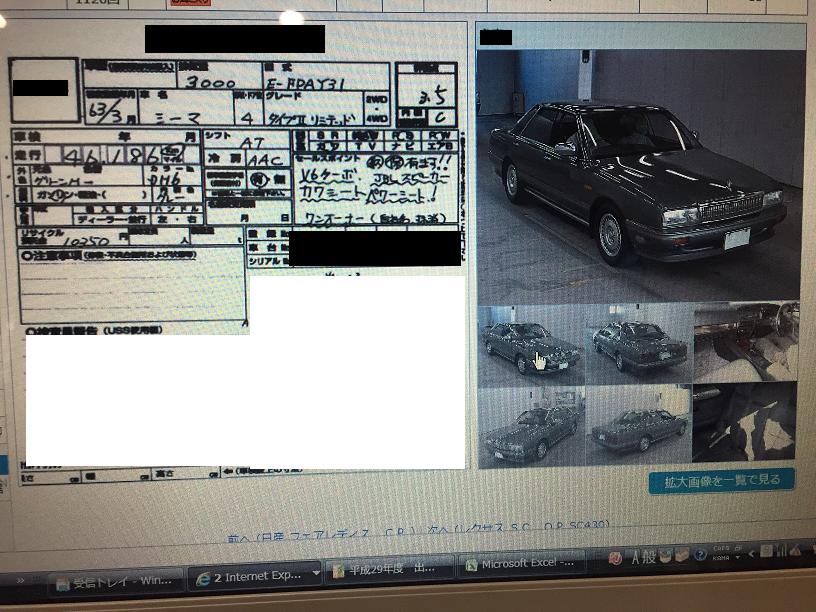Expand the Internet Explorer group dropdown arrow
Image resolution: width=816 pixels, height=612 pixels.
pyautogui.click(x=316, y=575)
